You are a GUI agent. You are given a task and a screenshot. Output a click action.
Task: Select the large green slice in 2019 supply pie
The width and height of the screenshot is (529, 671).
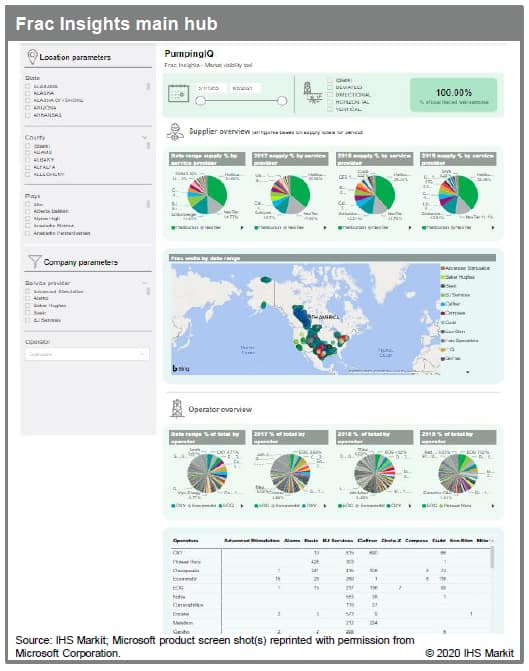pyautogui.click(x=469, y=190)
